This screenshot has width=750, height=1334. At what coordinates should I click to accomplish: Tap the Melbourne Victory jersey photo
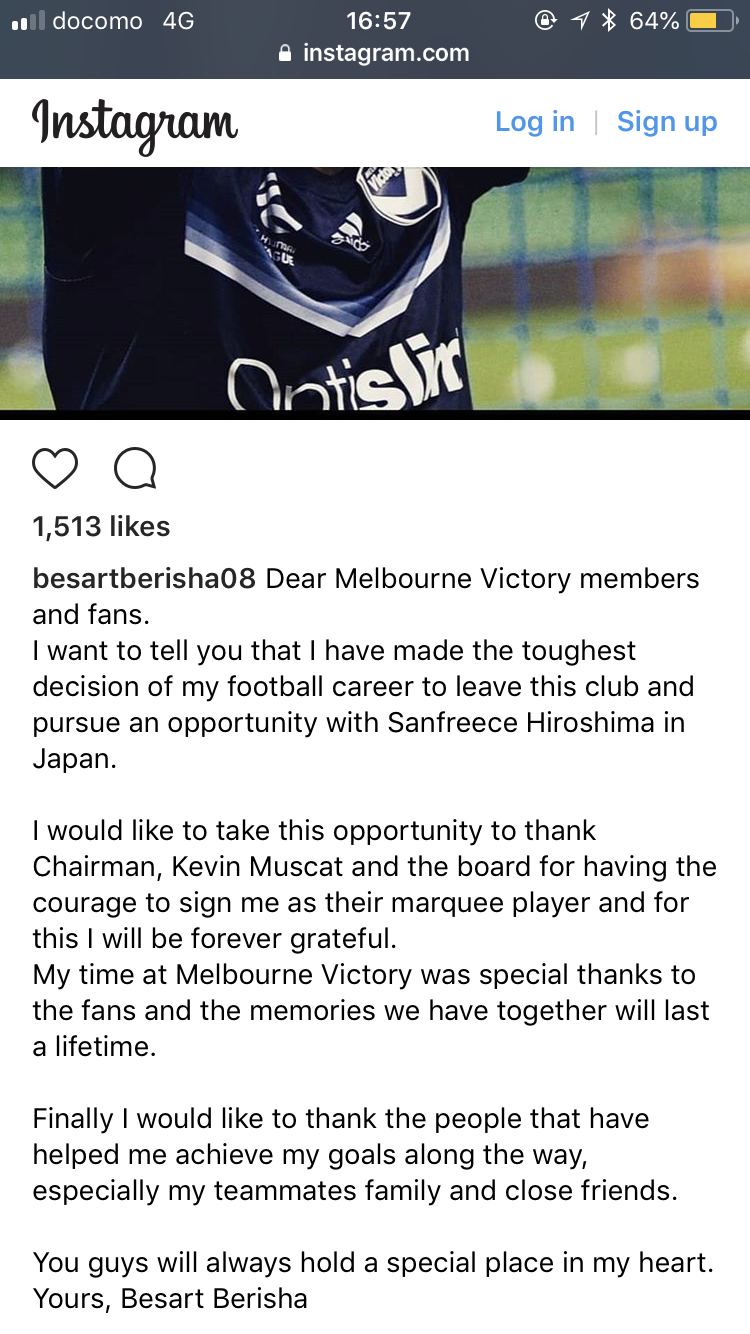(375, 288)
